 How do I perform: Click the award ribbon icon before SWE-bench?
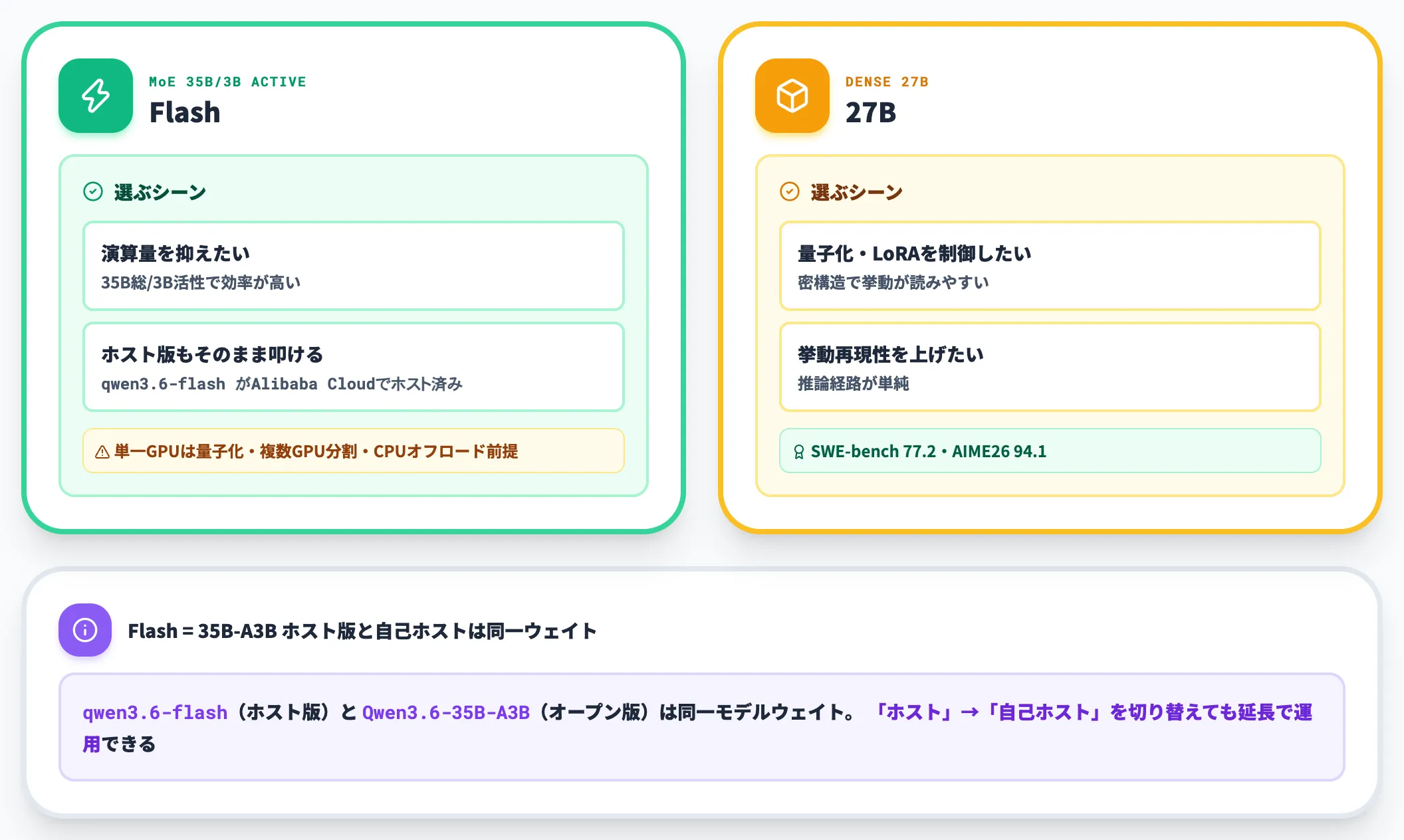[x=798, y=452]
